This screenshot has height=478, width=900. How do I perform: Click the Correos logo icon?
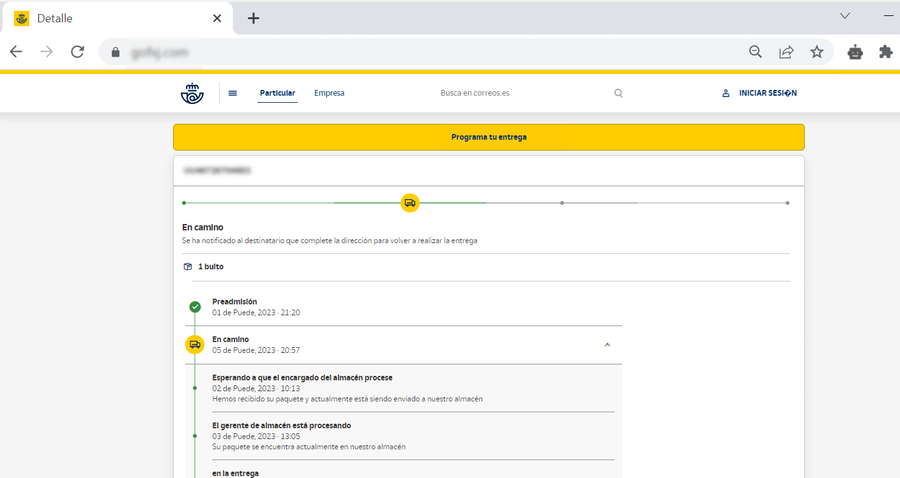coord(191,93)
